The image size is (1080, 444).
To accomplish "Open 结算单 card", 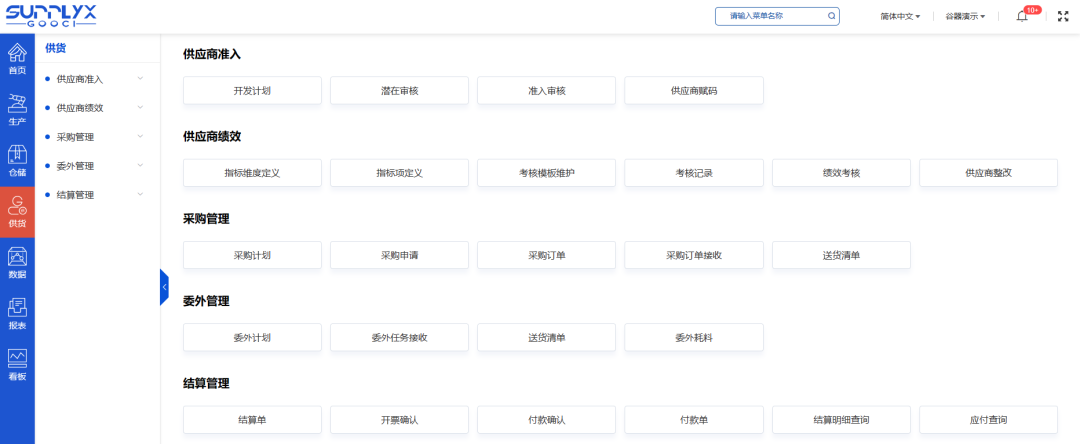I will [252, 419].
